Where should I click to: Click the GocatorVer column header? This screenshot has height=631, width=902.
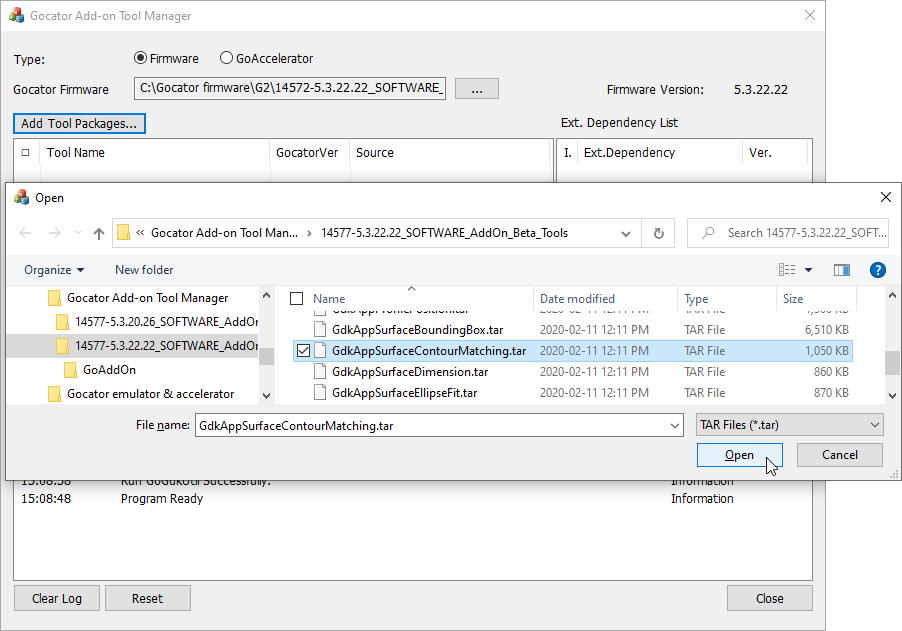click(x=309, y=152)
